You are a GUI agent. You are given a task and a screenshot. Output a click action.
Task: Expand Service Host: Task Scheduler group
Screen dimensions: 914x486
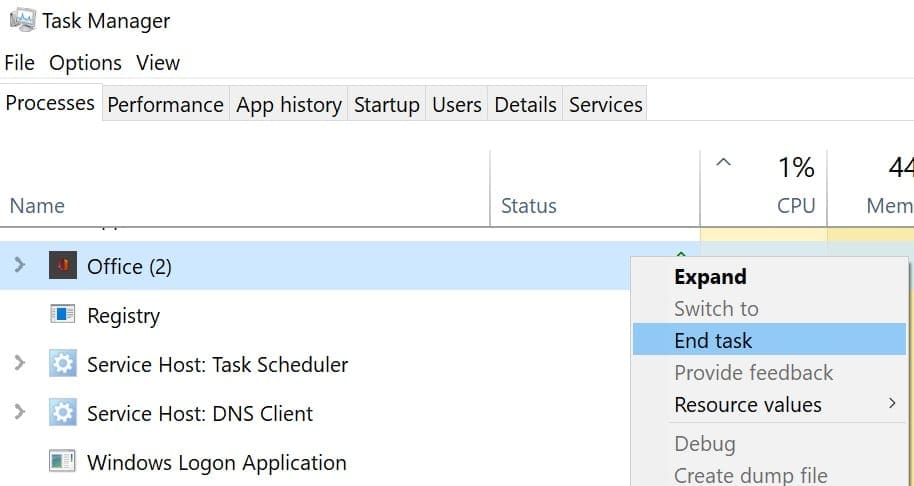tap(20, 363)
